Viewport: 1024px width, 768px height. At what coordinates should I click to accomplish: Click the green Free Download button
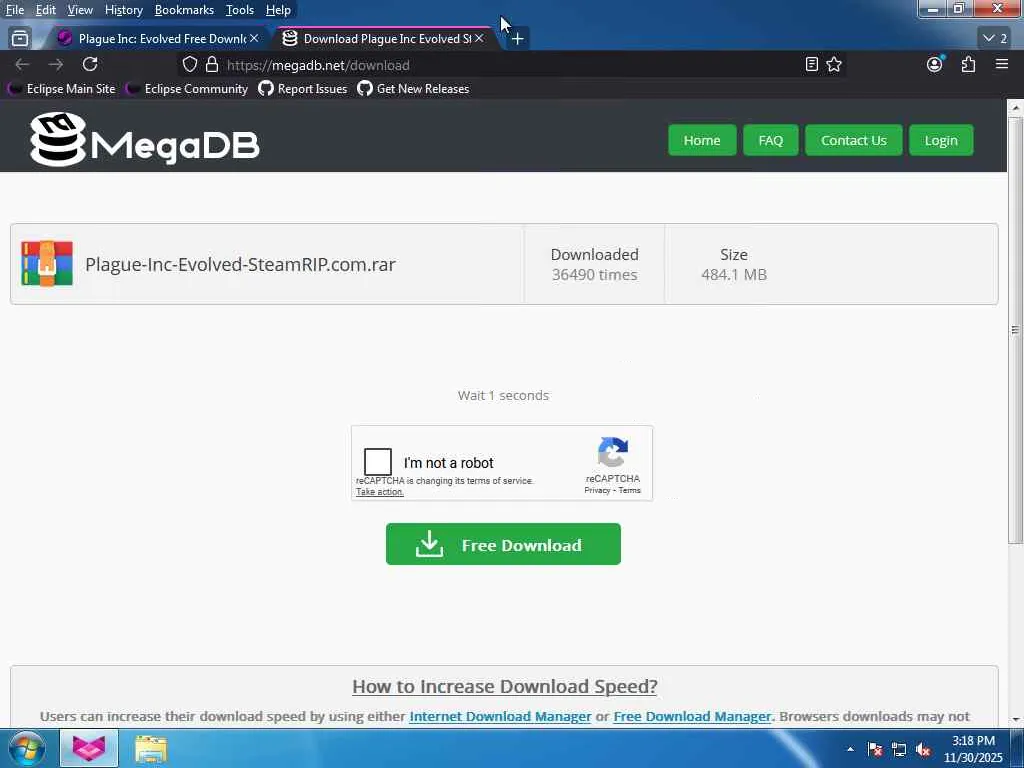pyautogui.click(x=503, y=544)
